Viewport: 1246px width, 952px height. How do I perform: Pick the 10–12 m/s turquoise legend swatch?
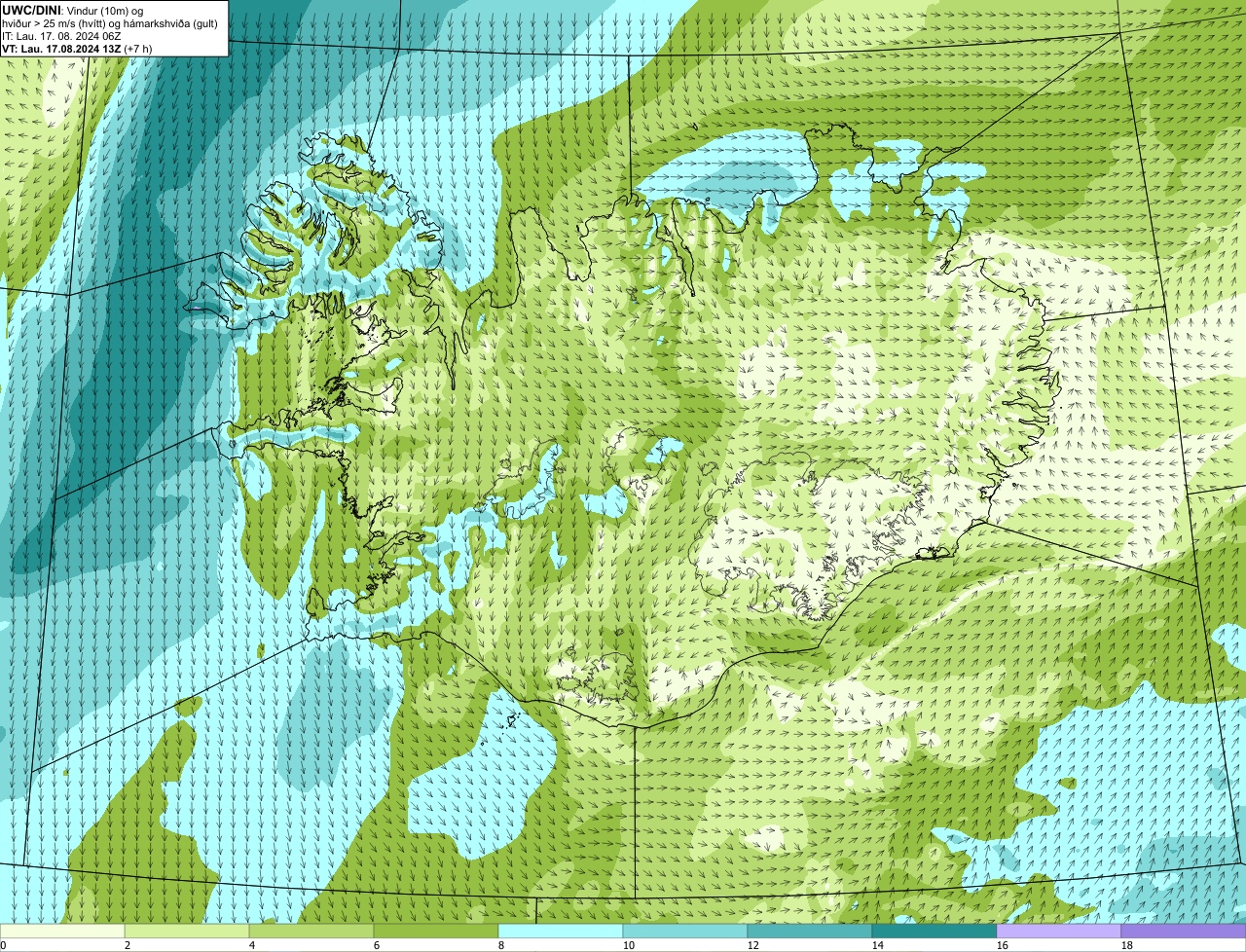685,932
